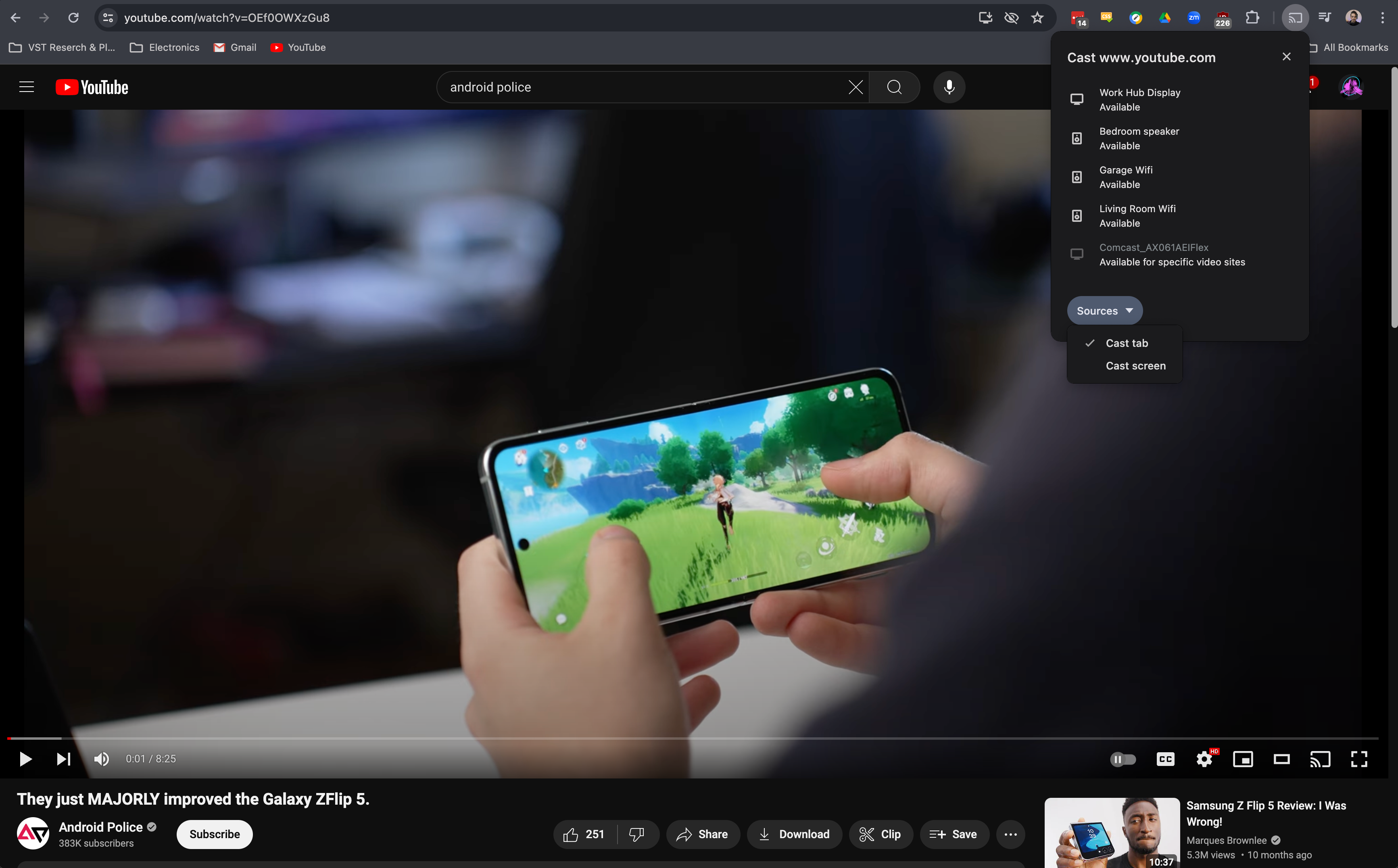Click the Share button below the video

703,833
